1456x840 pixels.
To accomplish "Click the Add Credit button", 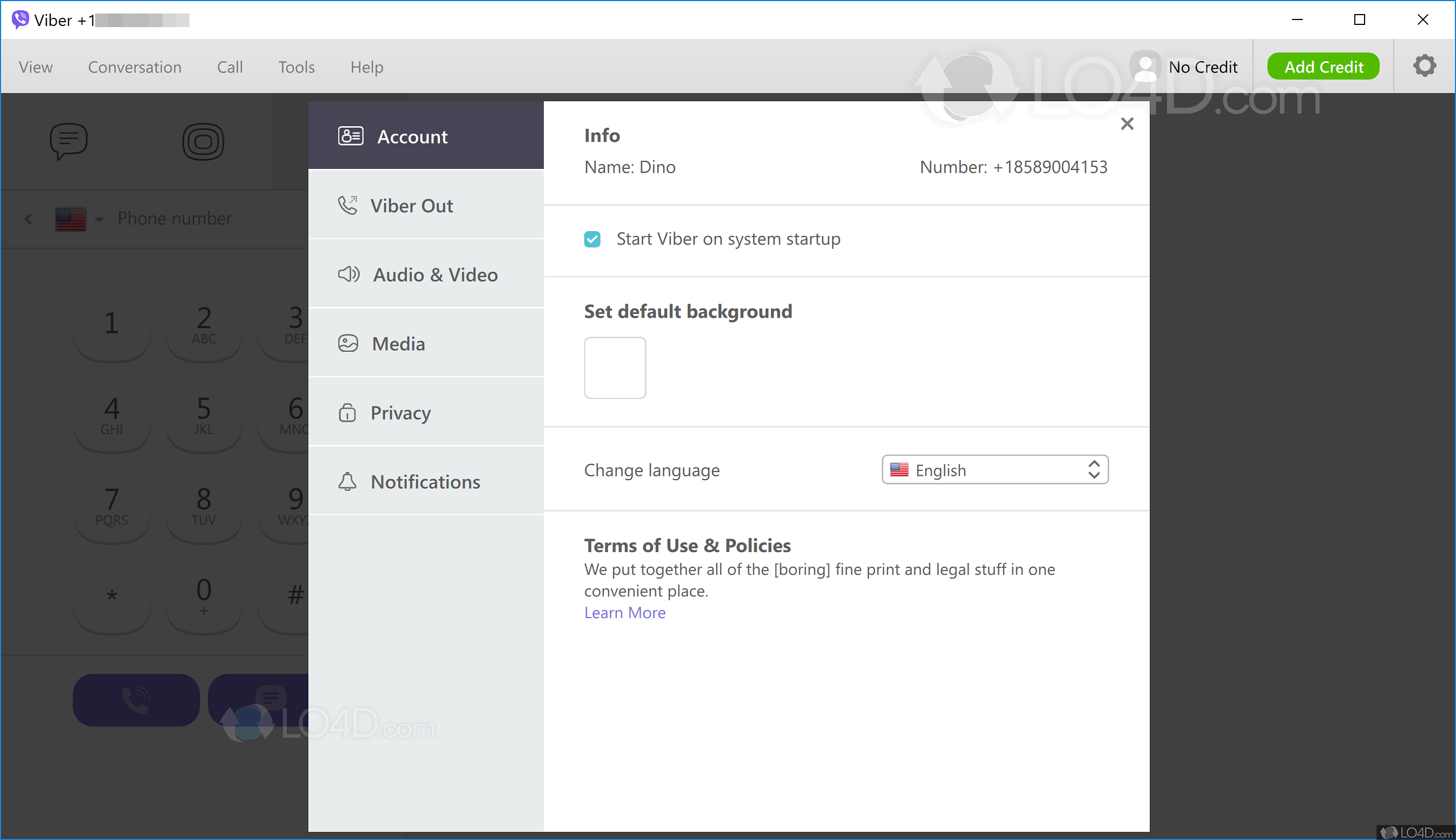I will click(x=1323, y=66).
